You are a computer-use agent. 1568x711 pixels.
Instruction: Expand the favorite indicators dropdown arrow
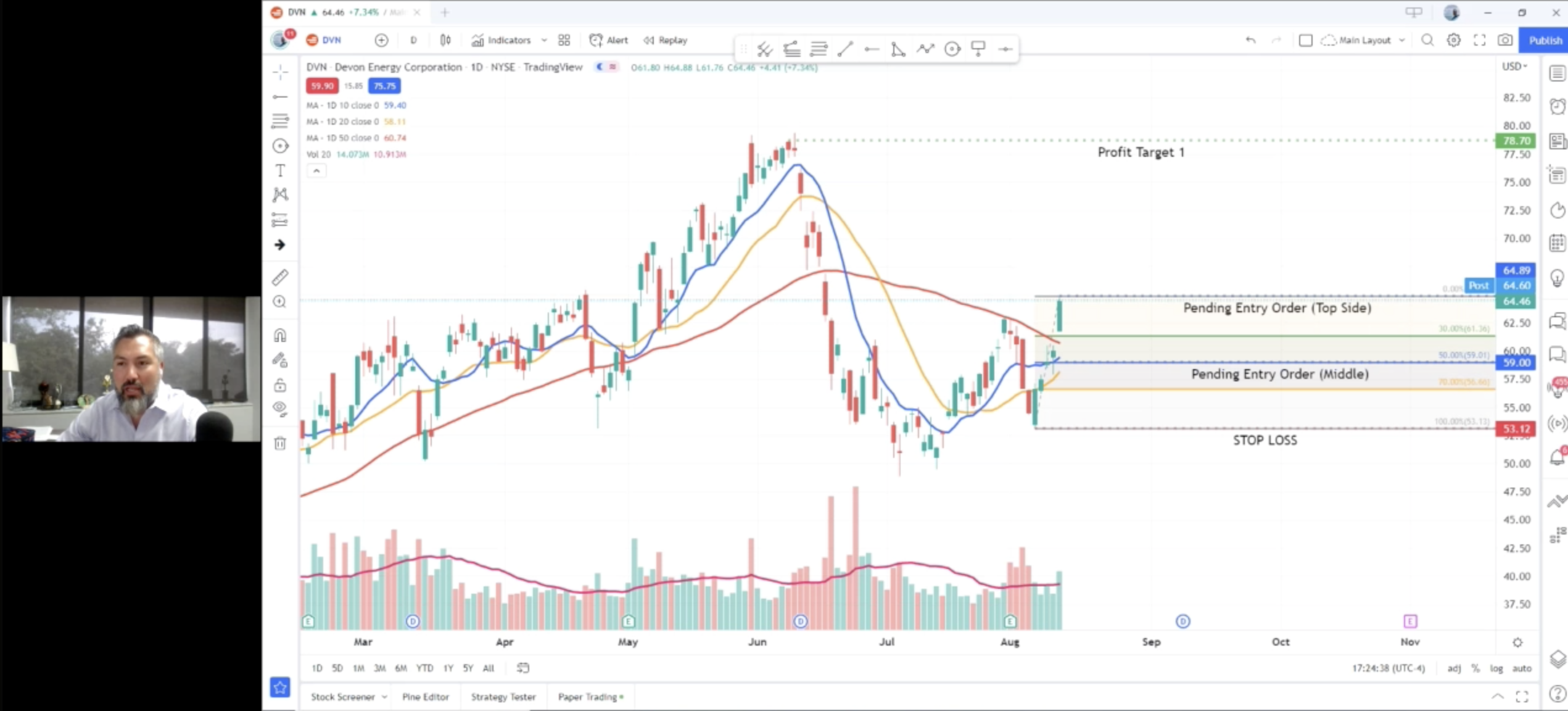click(544, 40)
